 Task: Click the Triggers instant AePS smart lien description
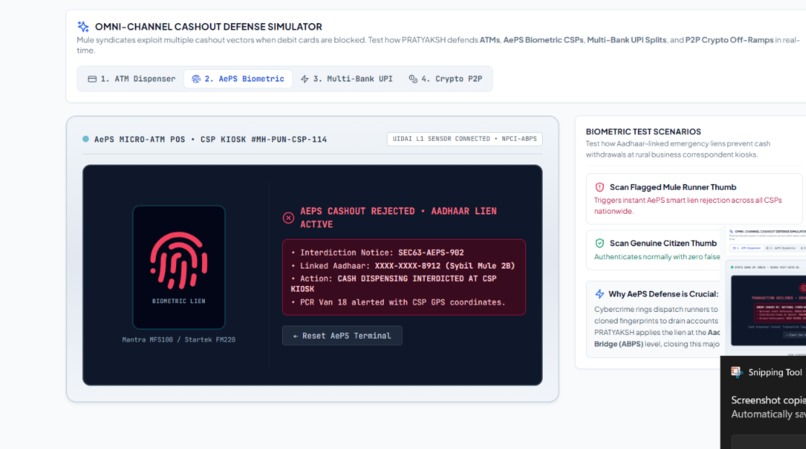click(x=688, y=205)
